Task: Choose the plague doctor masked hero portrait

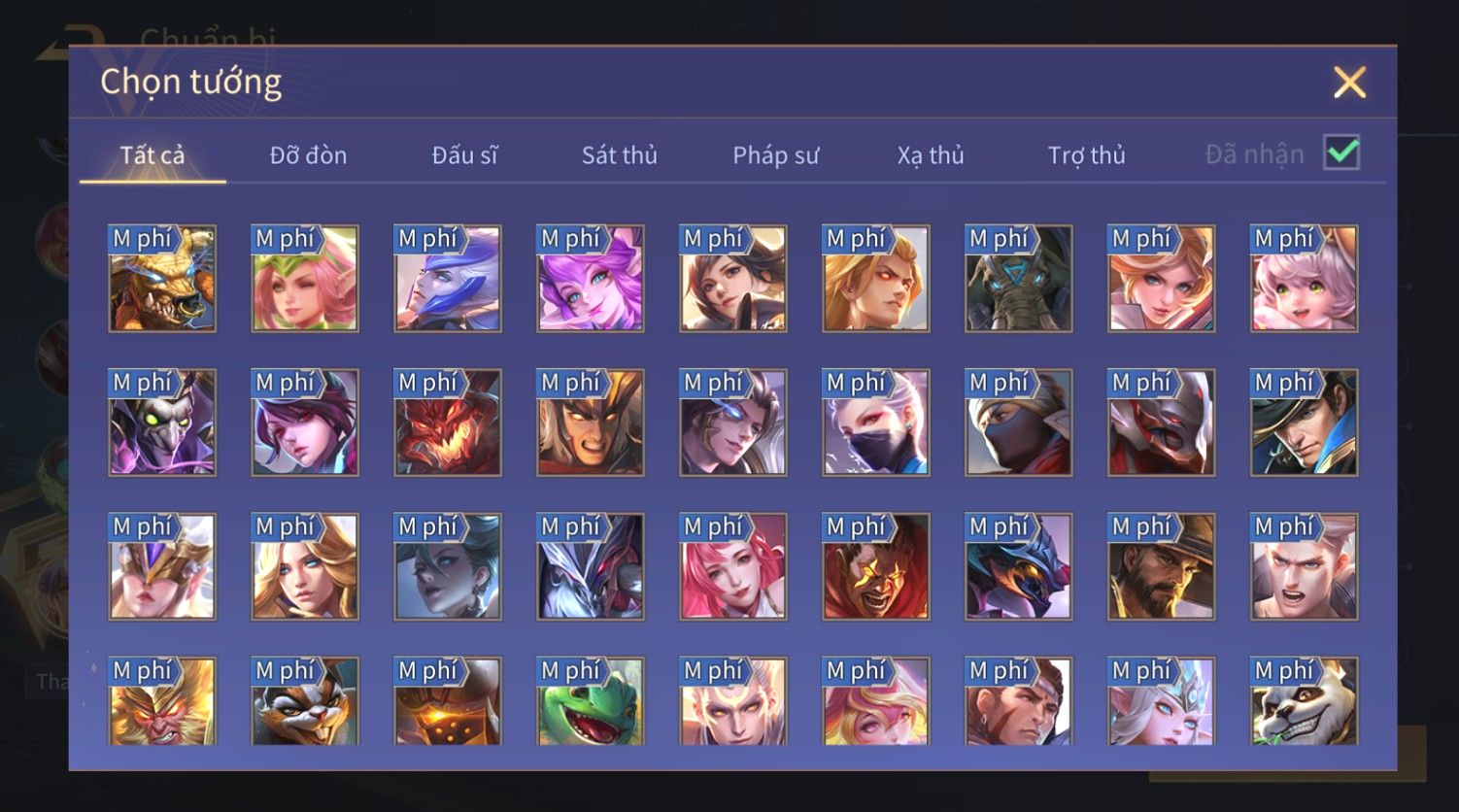Action: click(x=162, y=423)
